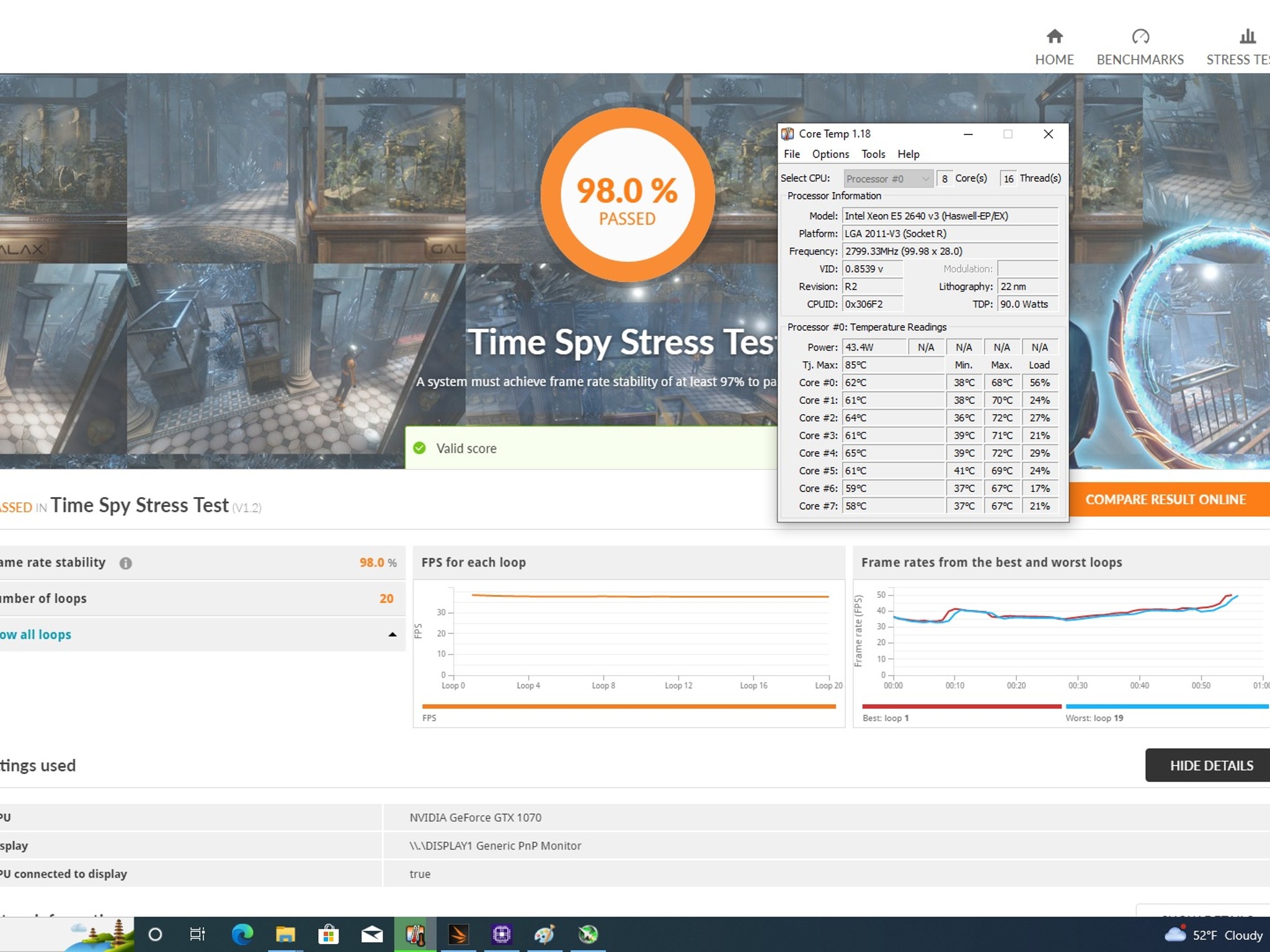Minimize the Core Temp window
The height and width of the screenshot is (952, 1270).
click(968, 134)
